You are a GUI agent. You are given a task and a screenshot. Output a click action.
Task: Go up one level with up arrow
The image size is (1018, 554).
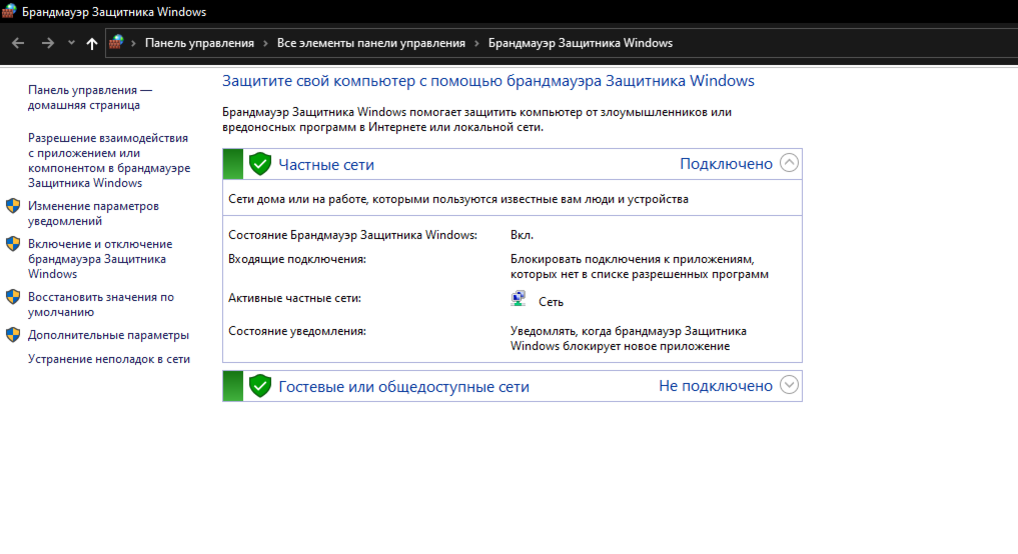(92, 44)
